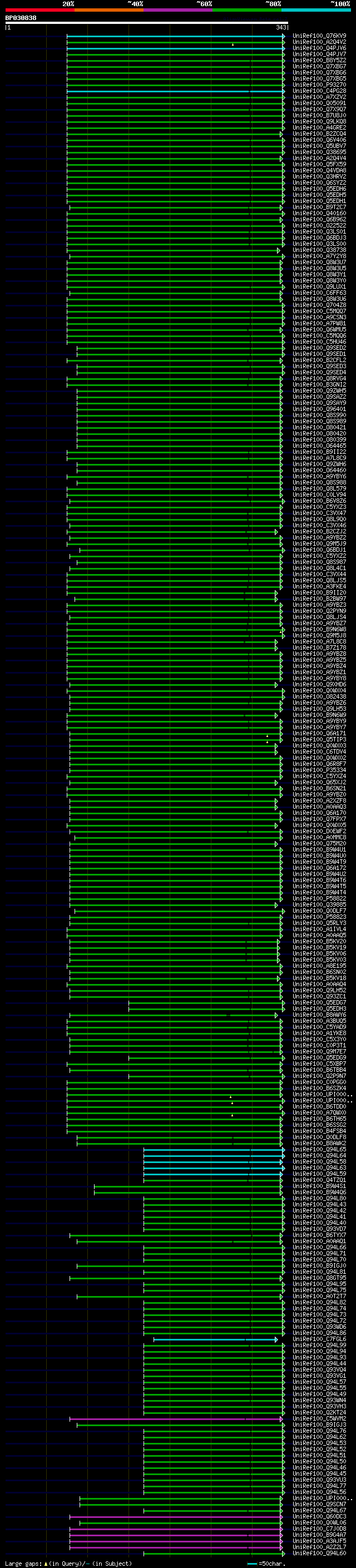Select the UniRef100_P58822 label

(319, 898)
